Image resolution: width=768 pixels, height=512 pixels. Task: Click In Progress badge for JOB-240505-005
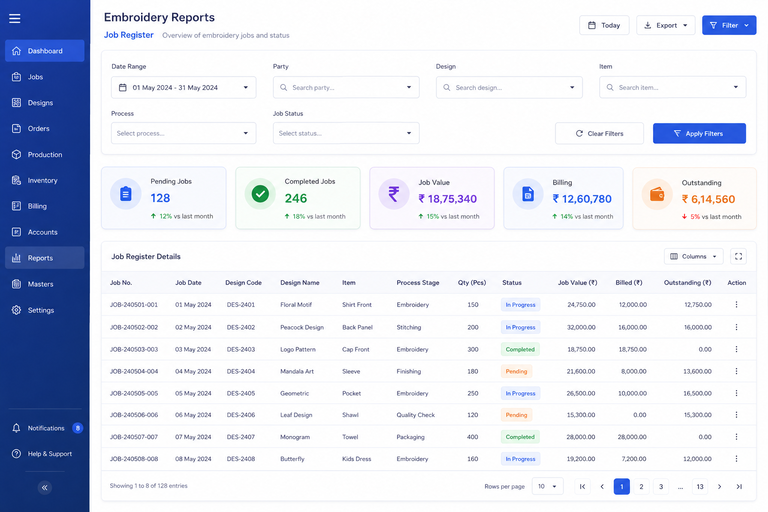[x=520, y=393]
